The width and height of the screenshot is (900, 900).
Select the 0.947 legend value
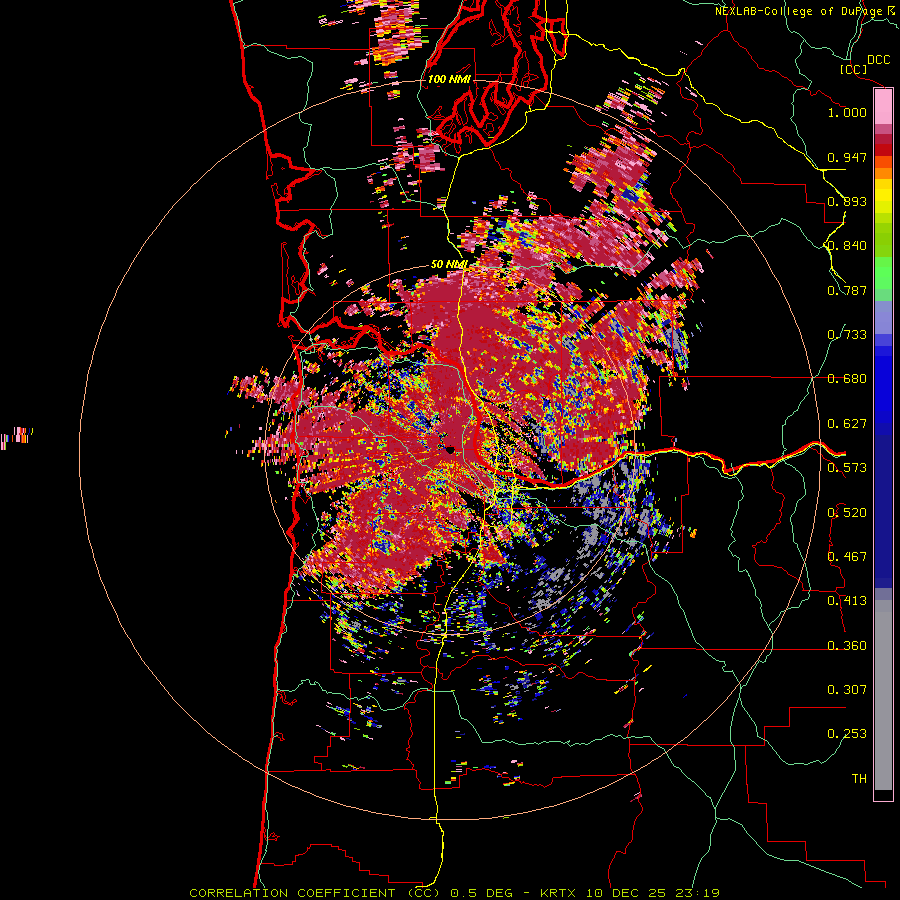(x=847, y=157)
